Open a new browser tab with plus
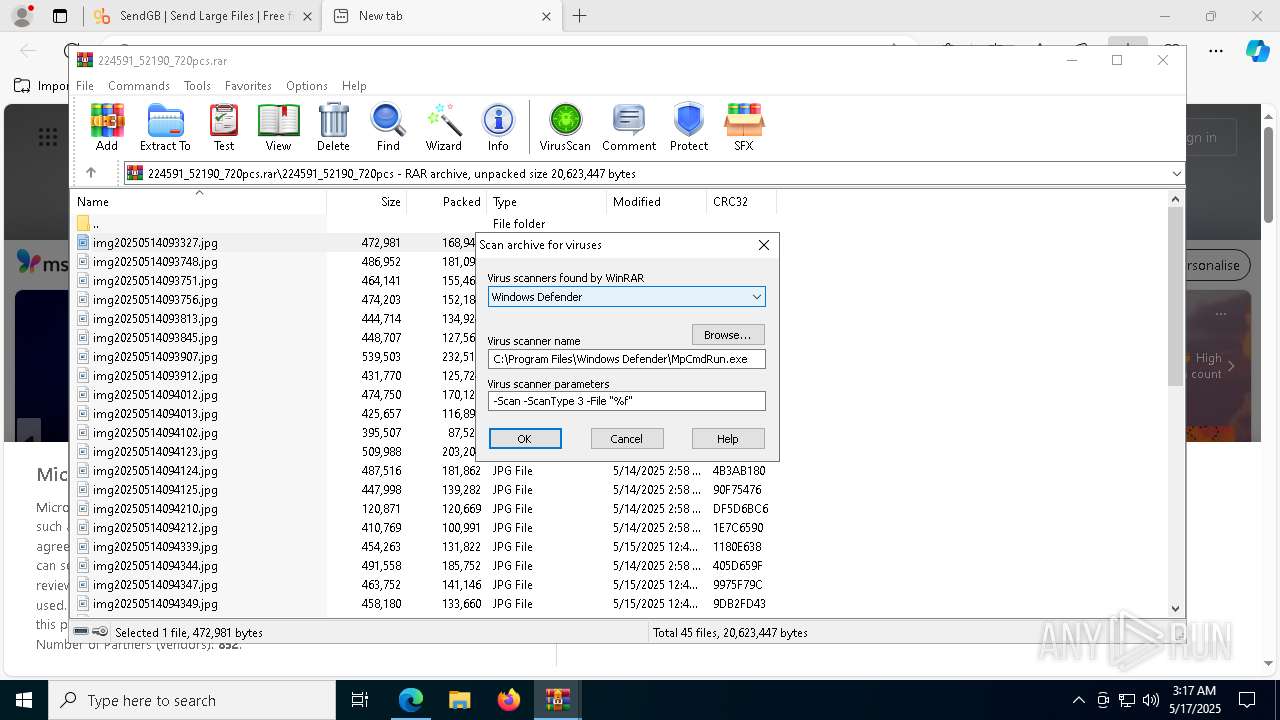The image size is (1280, 720). (x=579, y=16)
